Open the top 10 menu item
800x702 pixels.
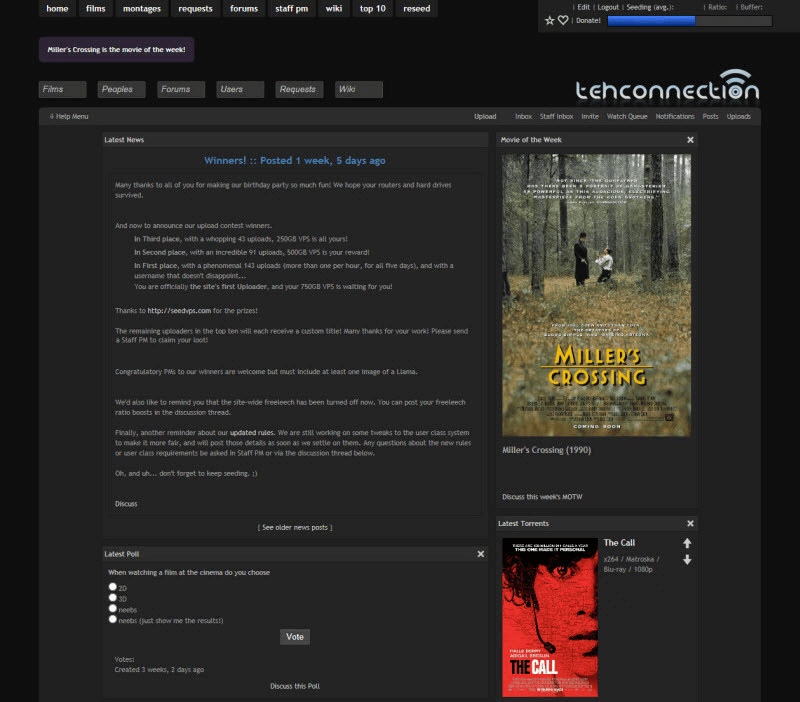click(372, 9)
